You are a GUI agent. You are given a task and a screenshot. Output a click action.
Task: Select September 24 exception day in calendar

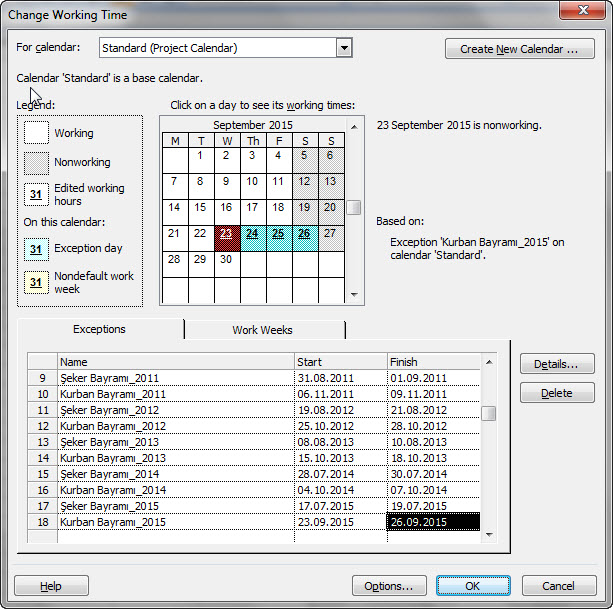pyautogui.click(x=252, y=234)
